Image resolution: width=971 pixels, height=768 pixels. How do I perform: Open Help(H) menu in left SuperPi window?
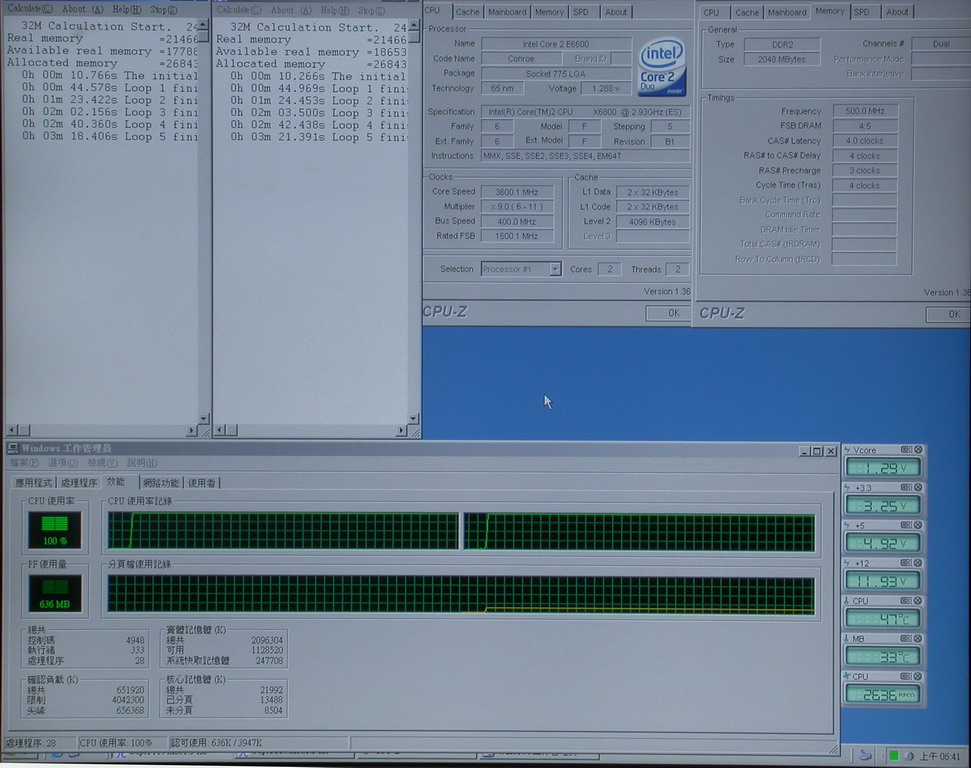127,9
